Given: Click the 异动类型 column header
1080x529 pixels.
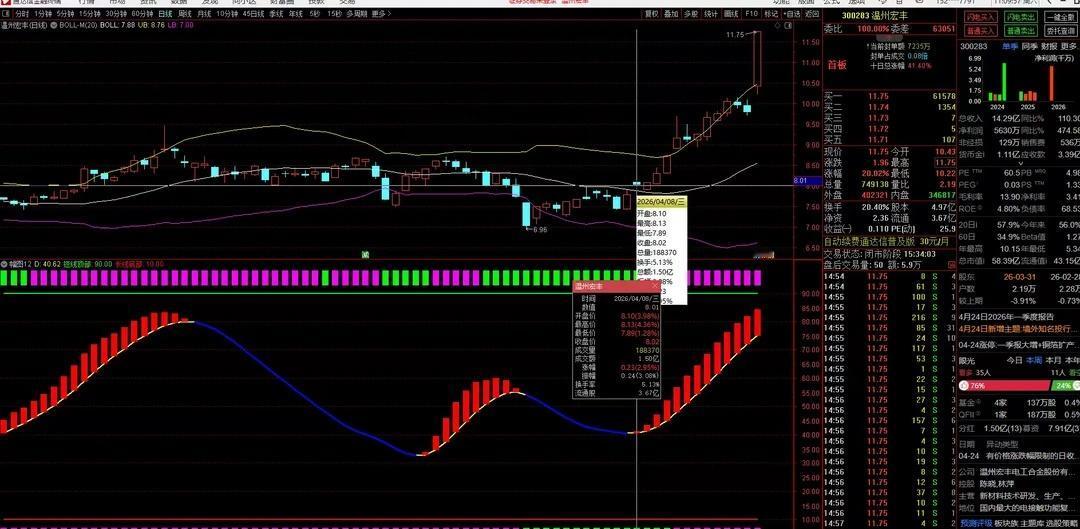Looking at the screenshot, I should click(x=1002, y=444).
